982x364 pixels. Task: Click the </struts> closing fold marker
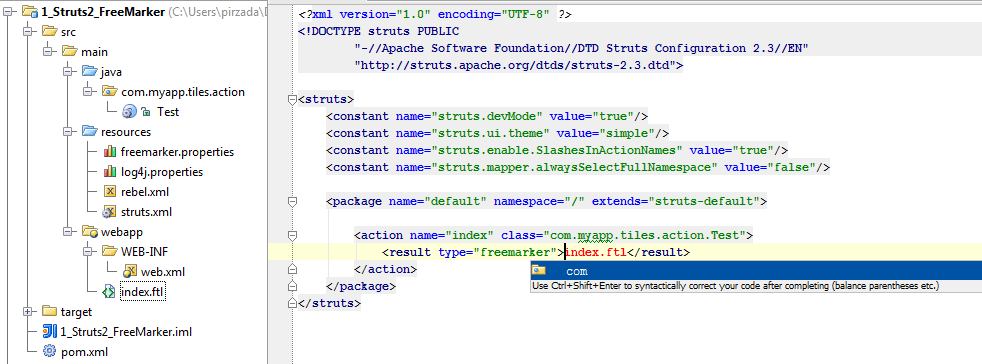point(291,303)
